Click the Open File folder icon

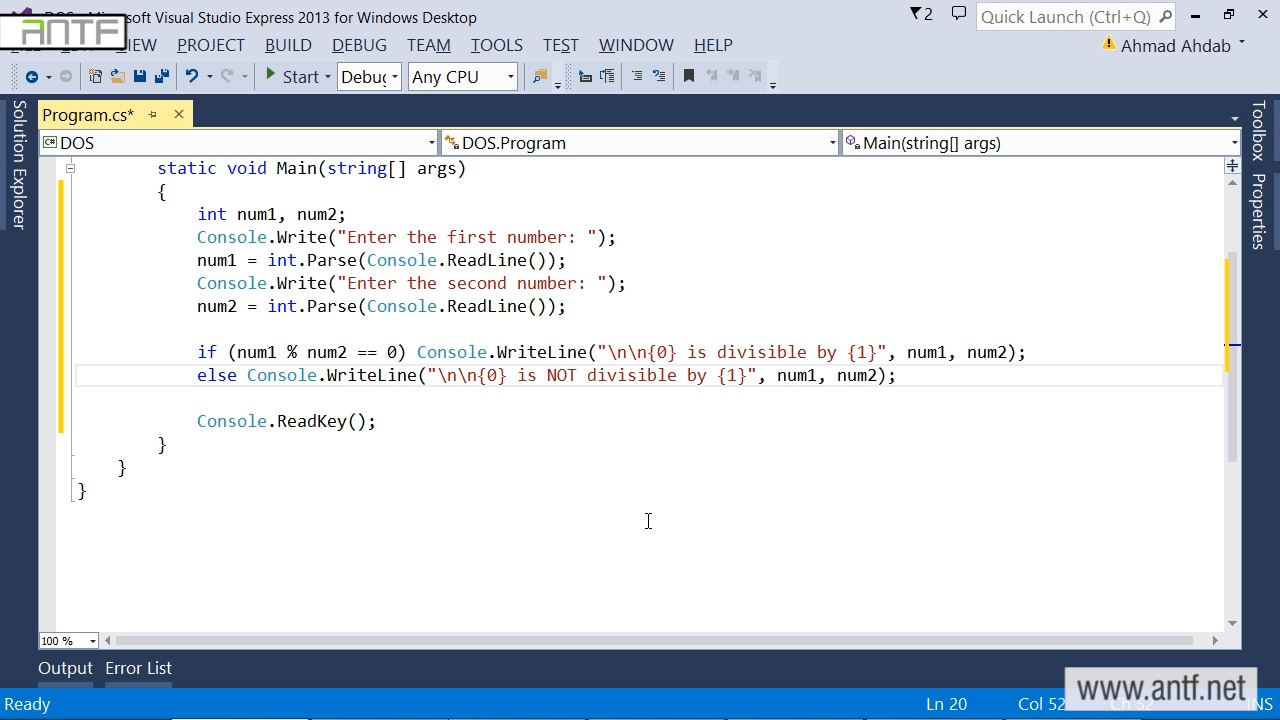coord(117,77)
